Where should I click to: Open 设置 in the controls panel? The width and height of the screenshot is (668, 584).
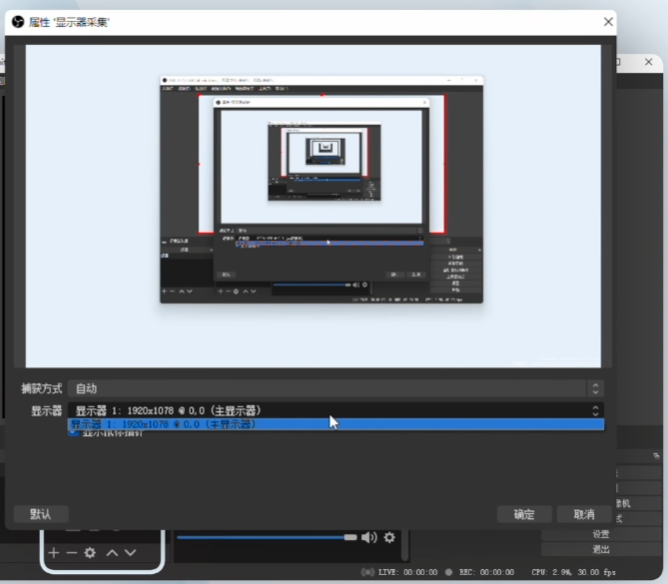(601, 534)
